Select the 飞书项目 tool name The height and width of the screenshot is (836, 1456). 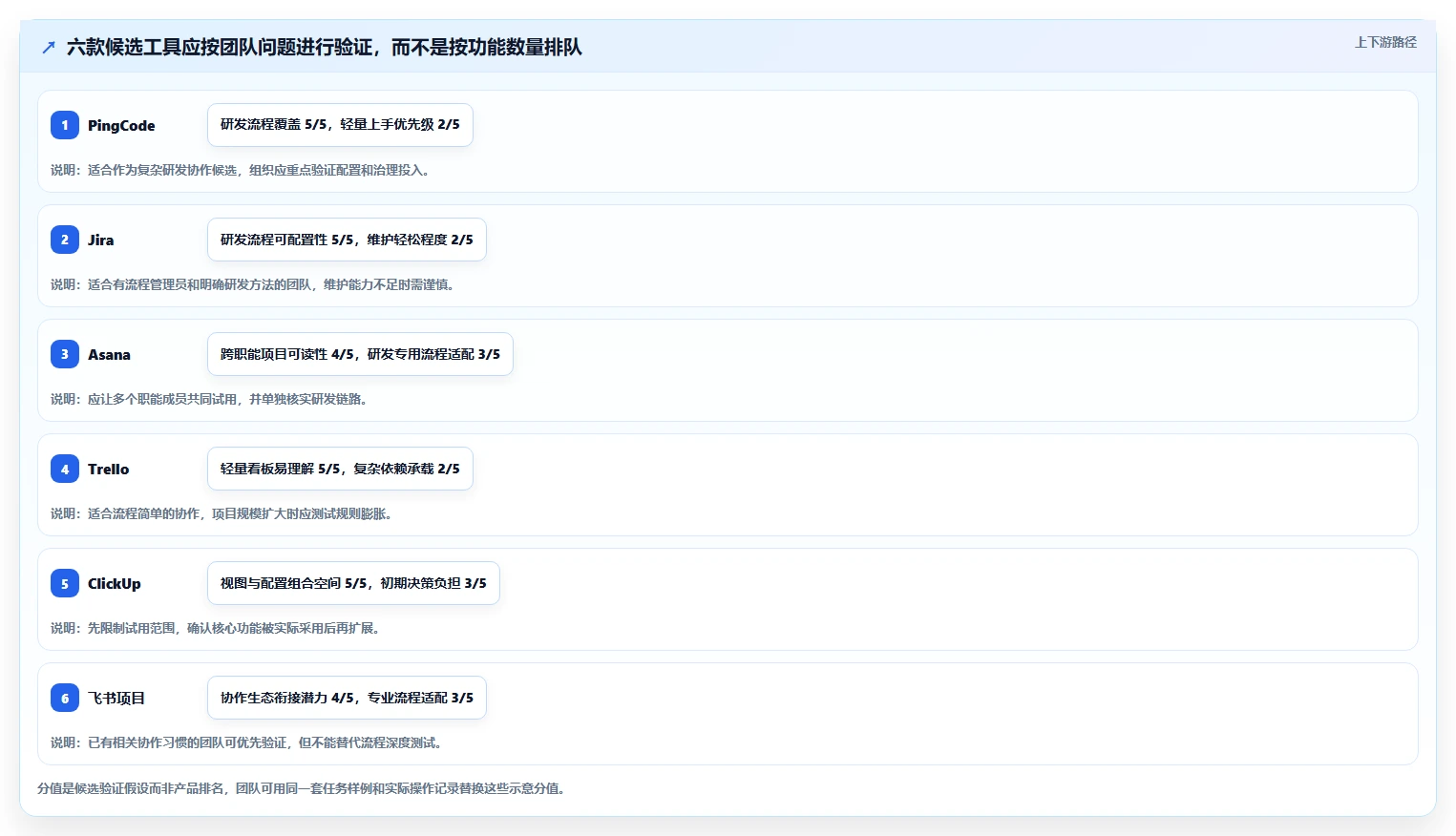coord(116,698)
